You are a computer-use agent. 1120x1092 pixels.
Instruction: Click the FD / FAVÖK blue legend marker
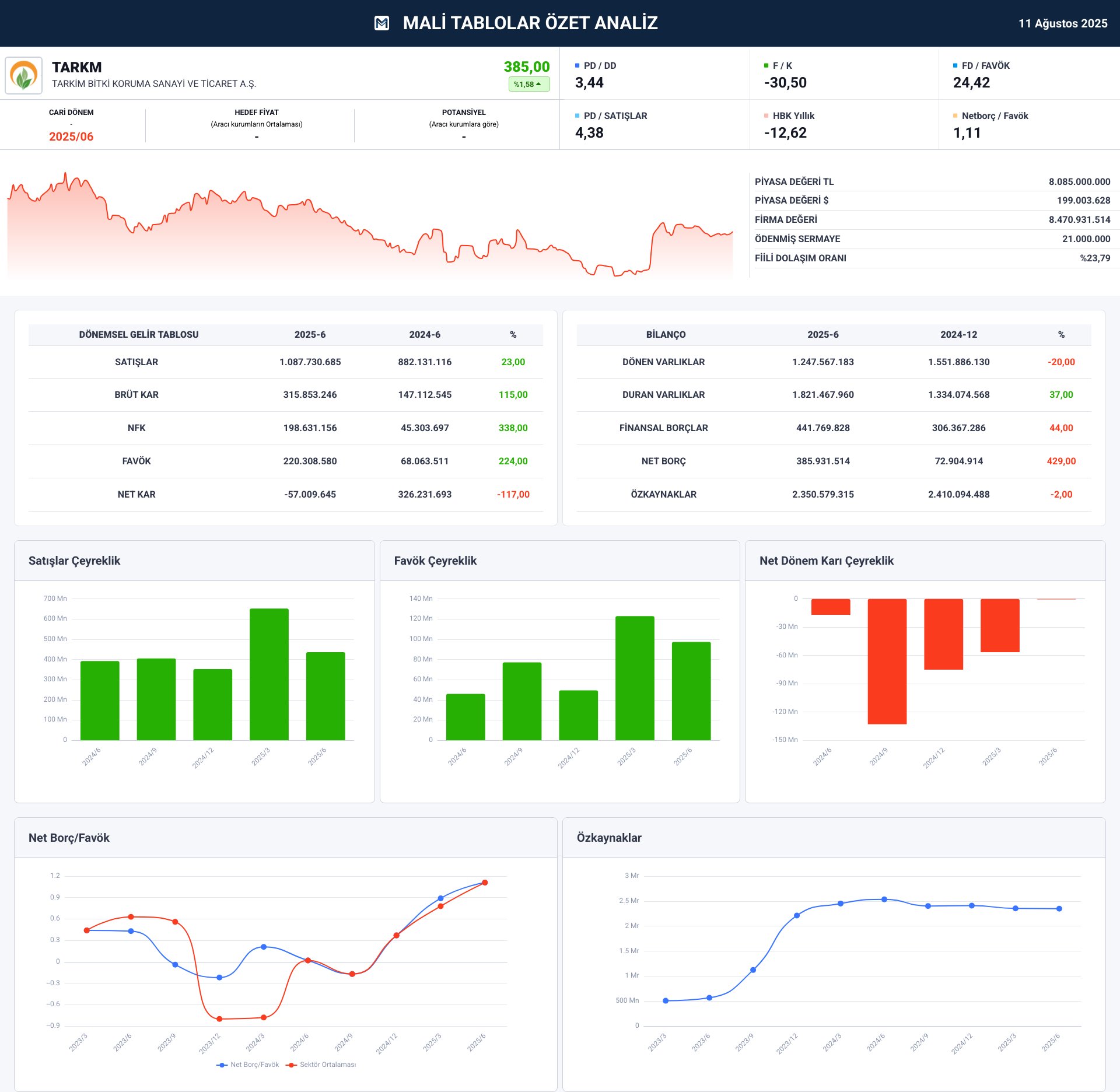tap(956, 66)
